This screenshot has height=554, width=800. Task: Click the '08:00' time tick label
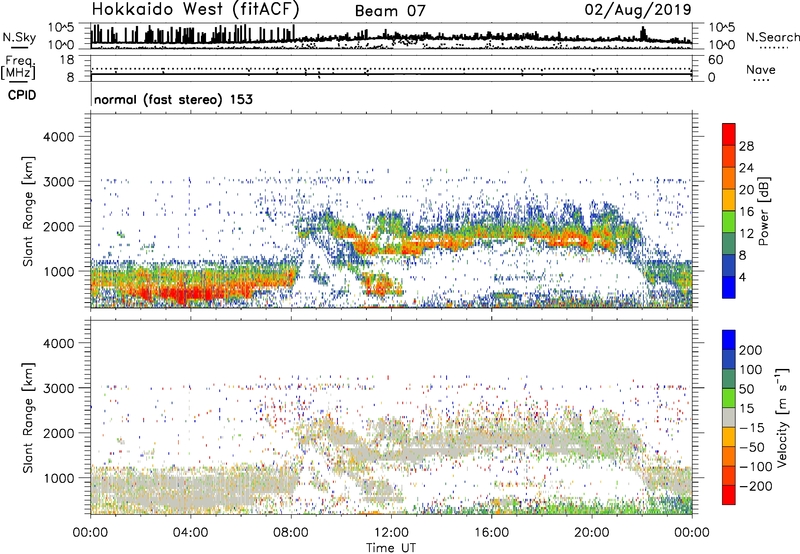click(291, 533)
